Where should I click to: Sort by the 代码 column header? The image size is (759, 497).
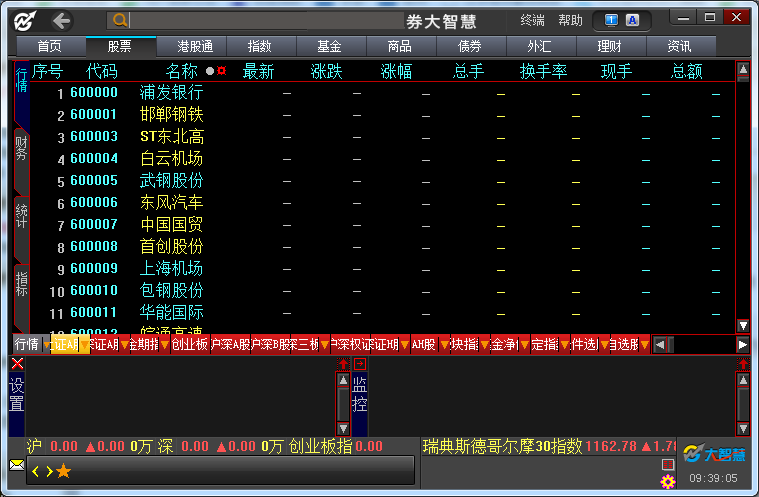pos(102,72)
